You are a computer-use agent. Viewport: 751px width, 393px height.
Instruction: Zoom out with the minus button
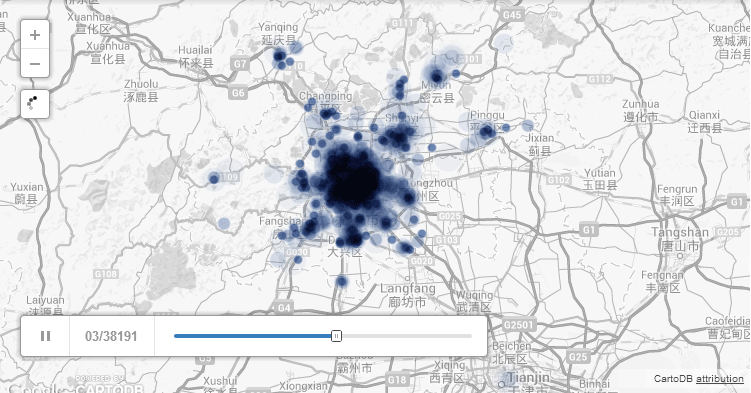[x=35, y=64]
